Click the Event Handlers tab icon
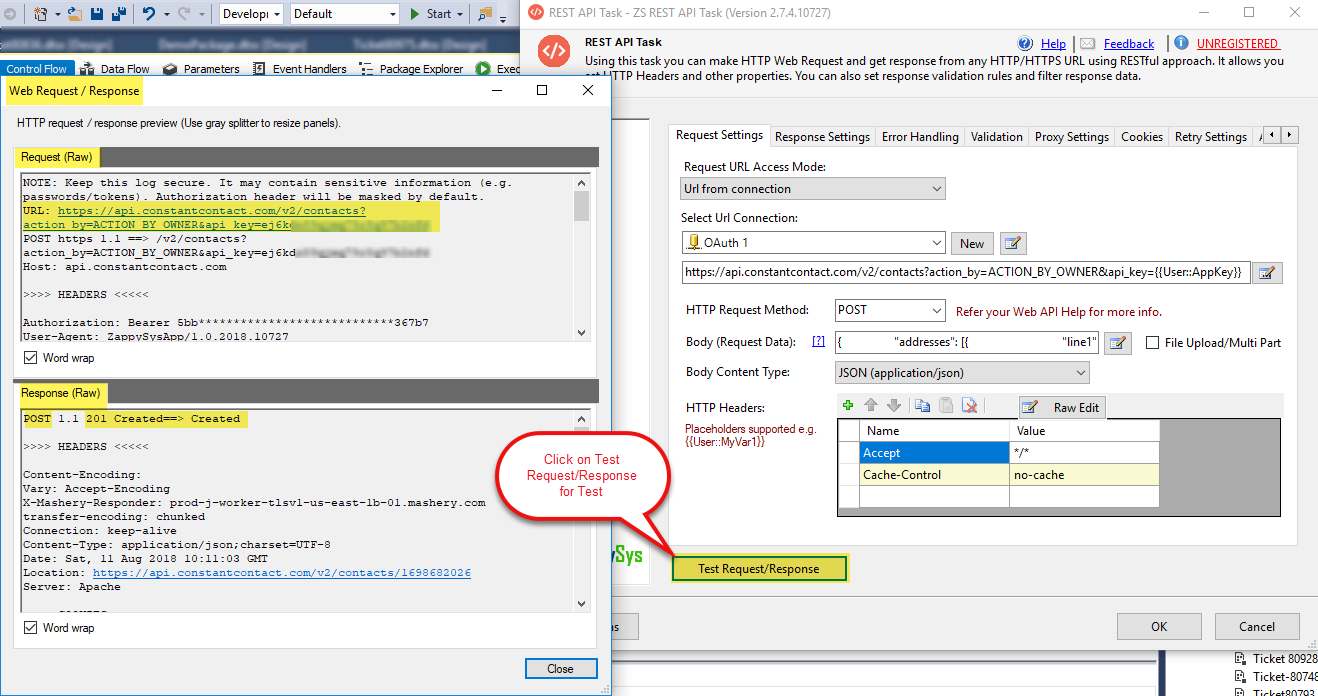The image size is (1318, 696). pos(260,69)
